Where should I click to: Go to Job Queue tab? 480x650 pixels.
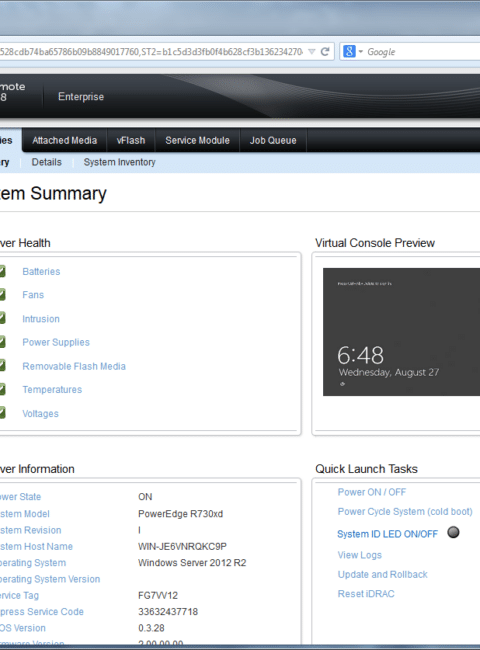[x=273, y=141]
